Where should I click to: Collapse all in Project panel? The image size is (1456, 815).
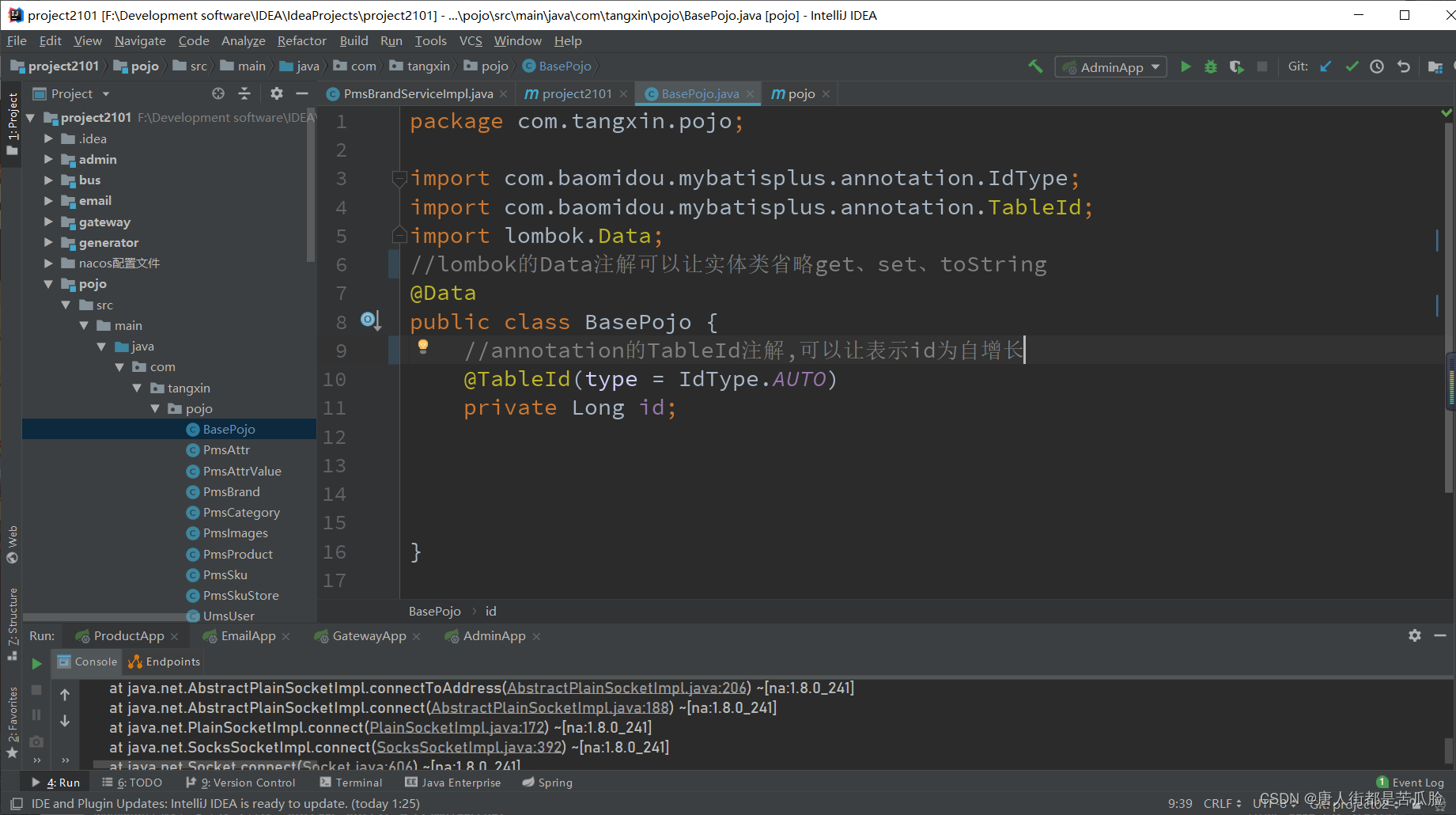point(244,93)
